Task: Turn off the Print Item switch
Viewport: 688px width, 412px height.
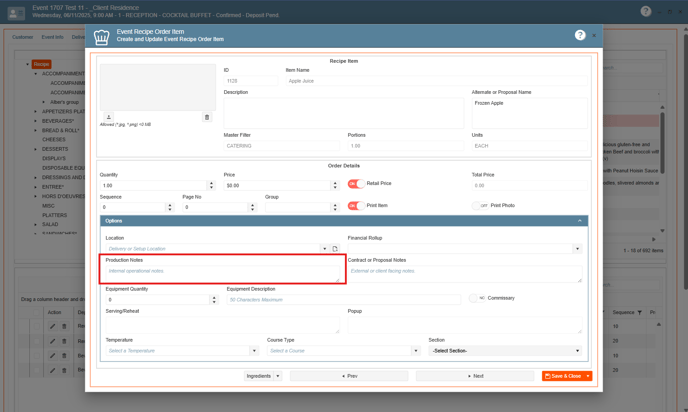Action: pos(355,206)
